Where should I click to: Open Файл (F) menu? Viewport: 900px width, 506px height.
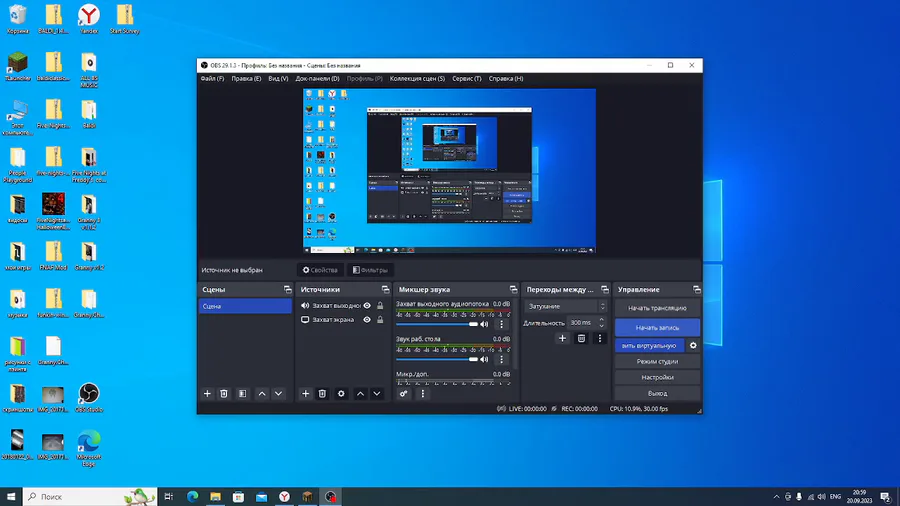tap(212, 79)
